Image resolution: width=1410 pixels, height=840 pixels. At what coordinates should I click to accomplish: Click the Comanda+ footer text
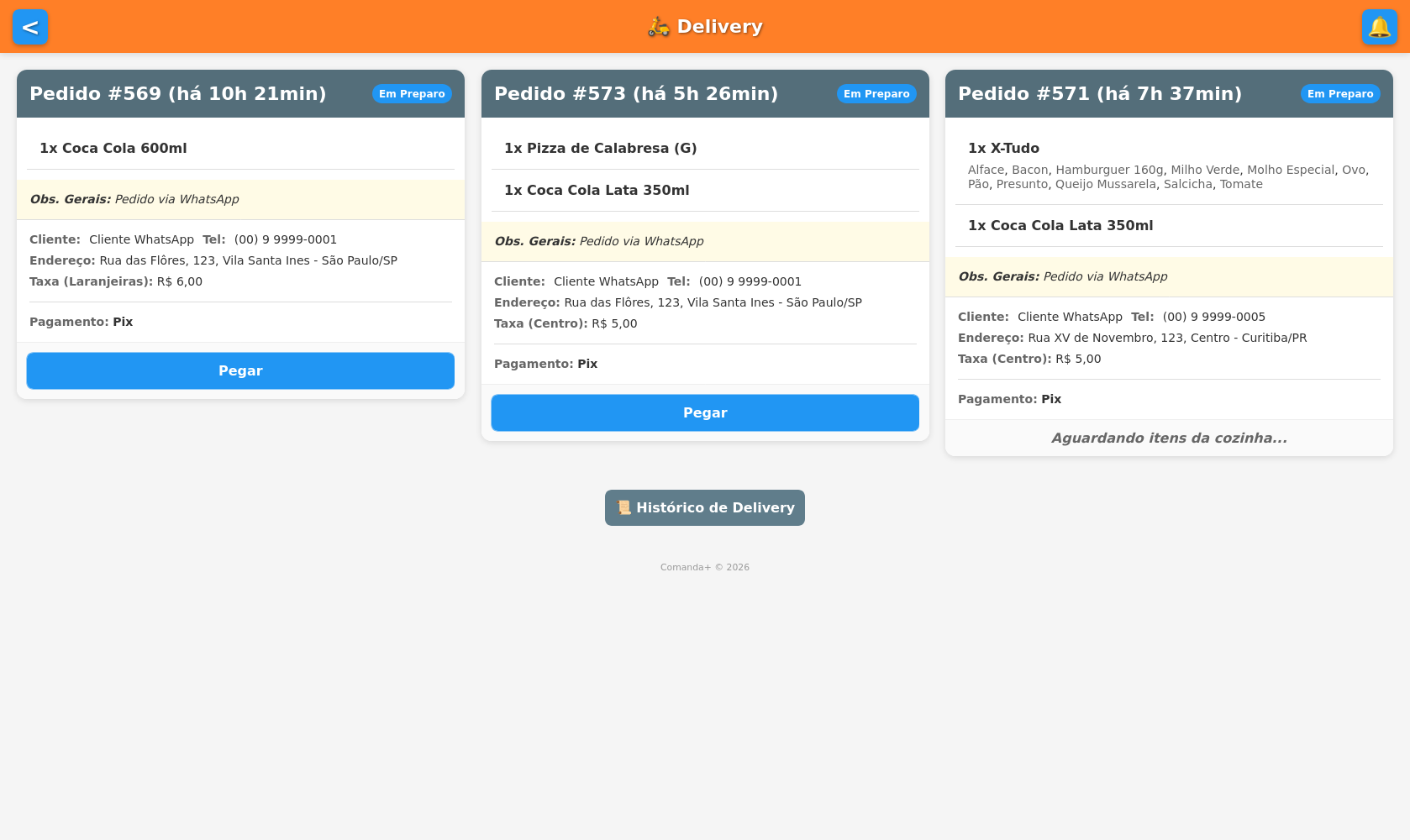click(704, 567)
